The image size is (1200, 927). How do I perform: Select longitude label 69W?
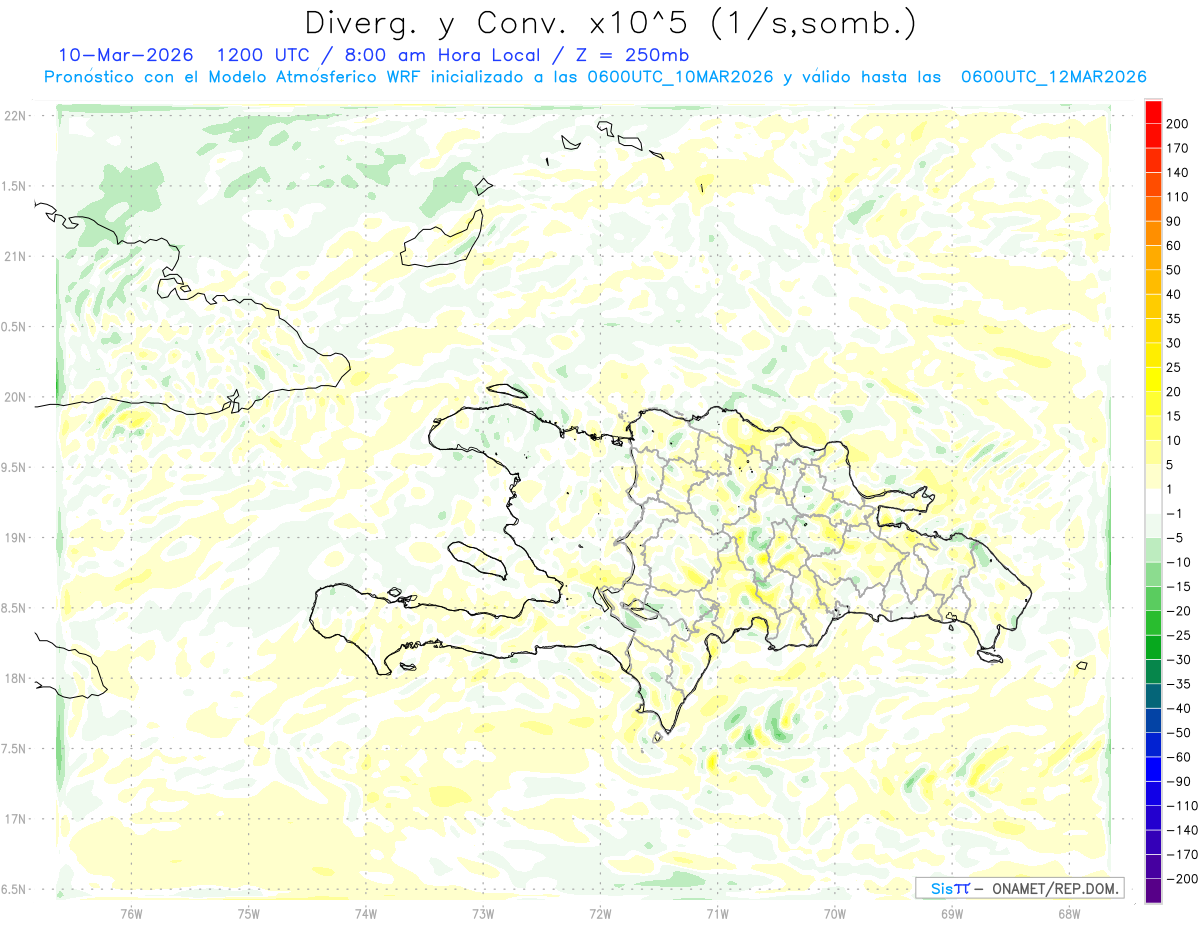pyautogui.click(x=952, y=913)
